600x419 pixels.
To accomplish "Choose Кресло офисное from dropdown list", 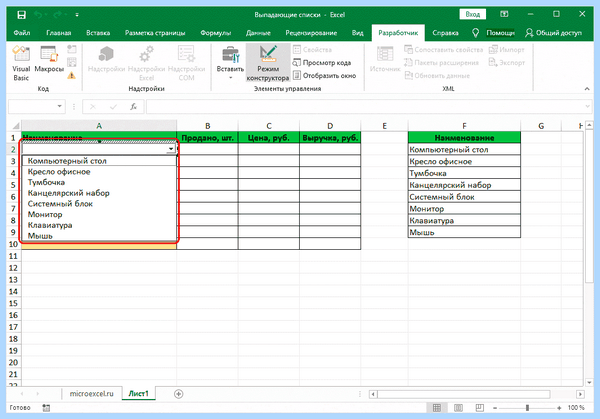I will pos(99,171).
